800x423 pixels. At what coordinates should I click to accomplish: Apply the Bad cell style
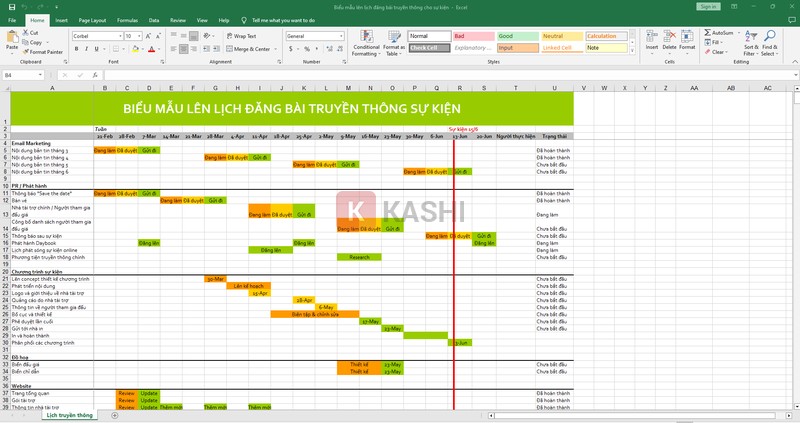click(473, 36)
